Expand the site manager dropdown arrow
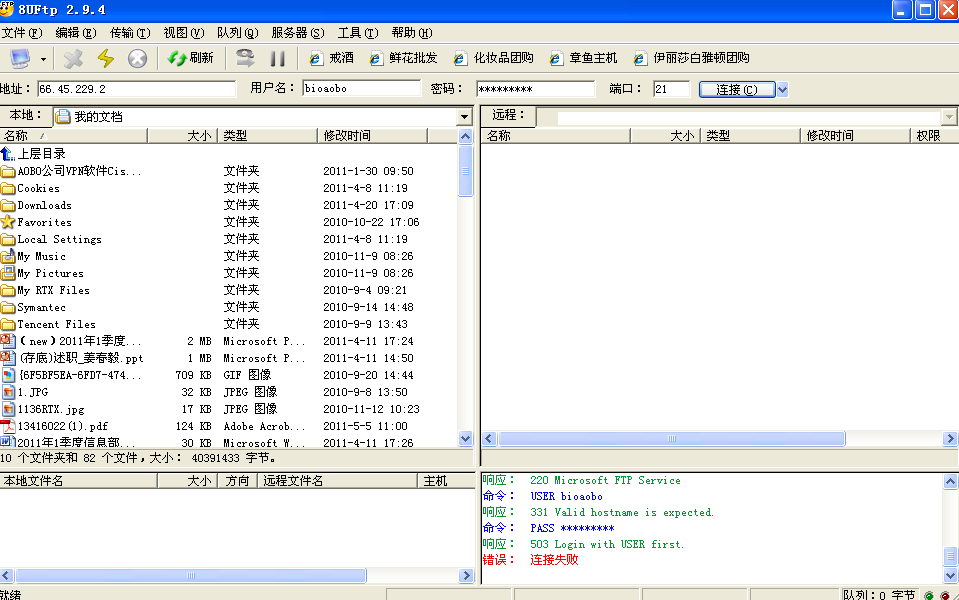 [x=43, y=59]
